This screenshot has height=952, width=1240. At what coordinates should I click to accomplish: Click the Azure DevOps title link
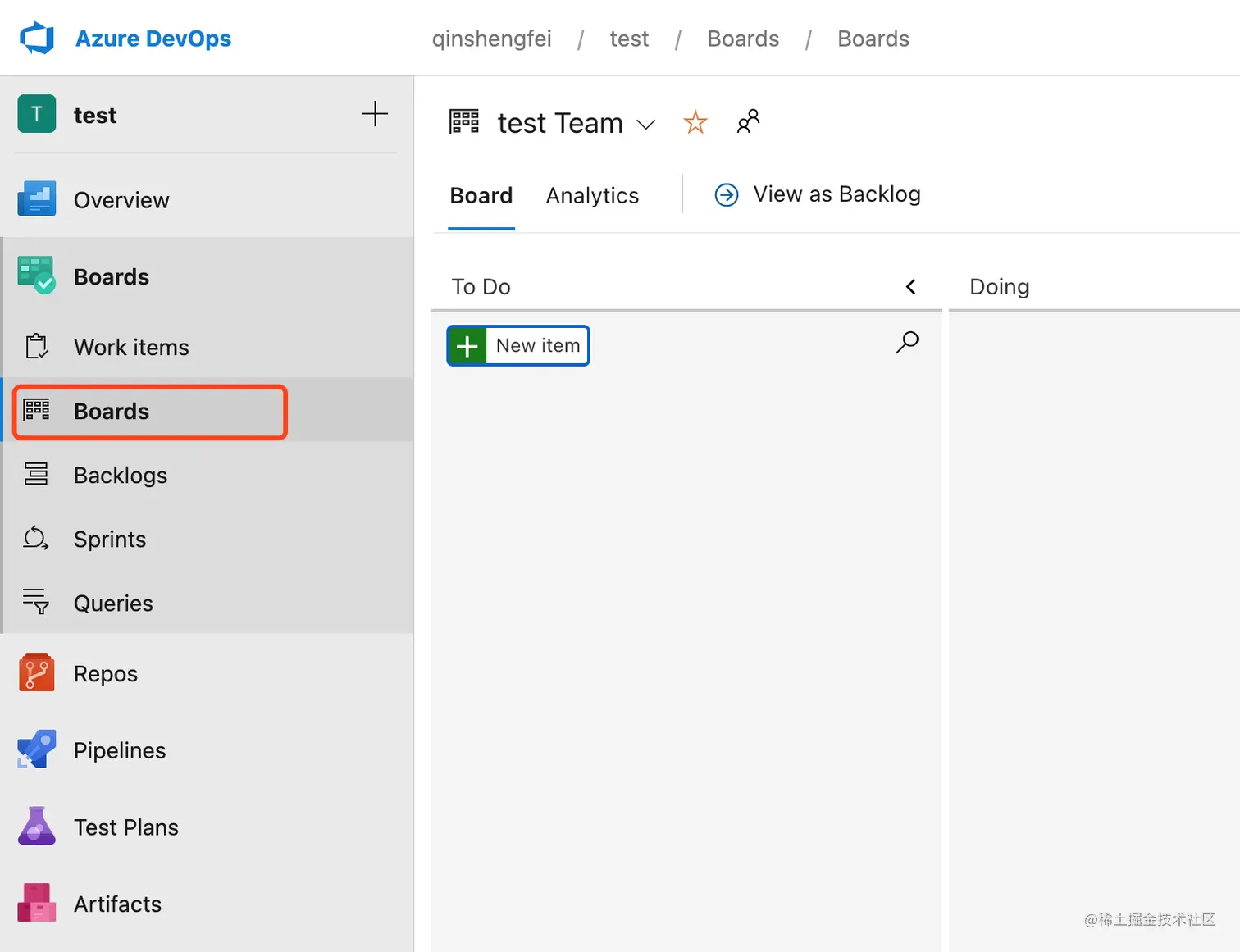153,39
